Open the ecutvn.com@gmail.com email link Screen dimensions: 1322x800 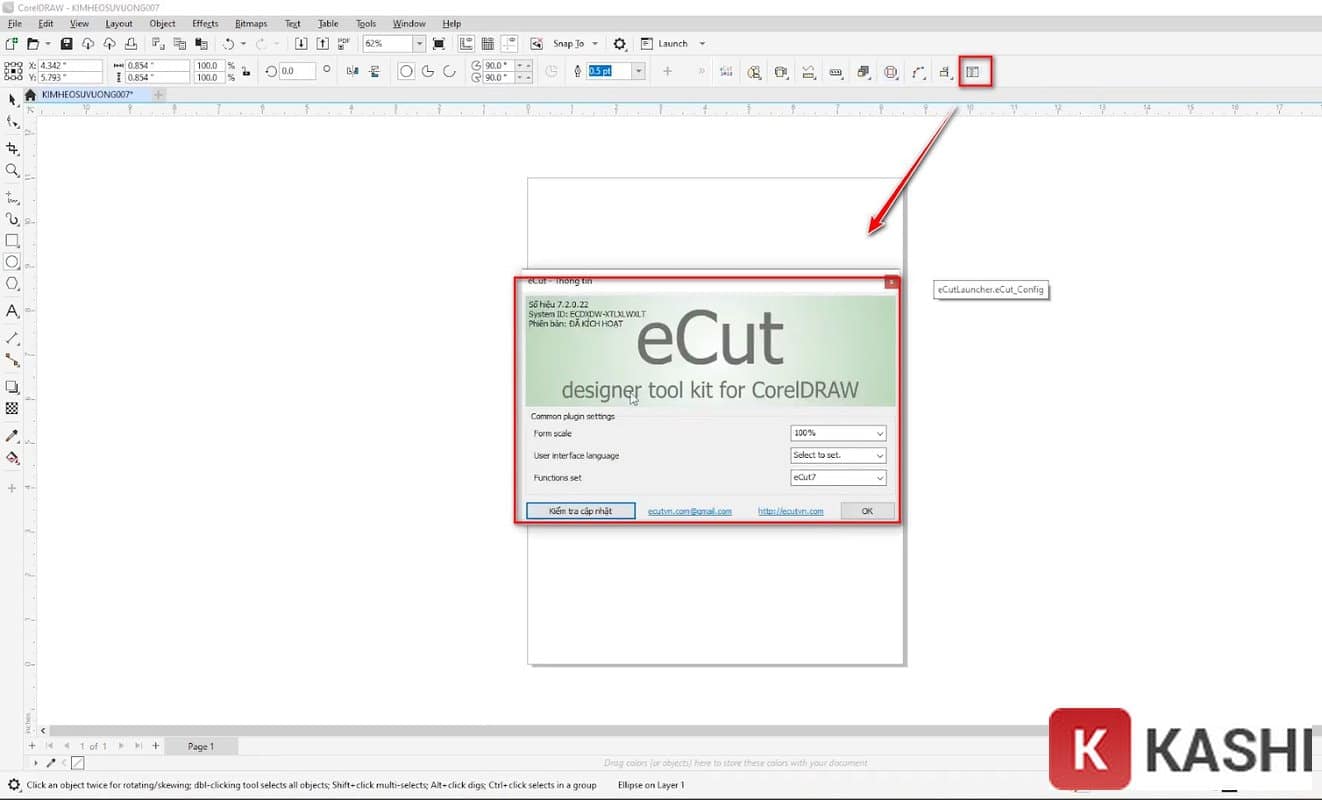tap(690, 511)
